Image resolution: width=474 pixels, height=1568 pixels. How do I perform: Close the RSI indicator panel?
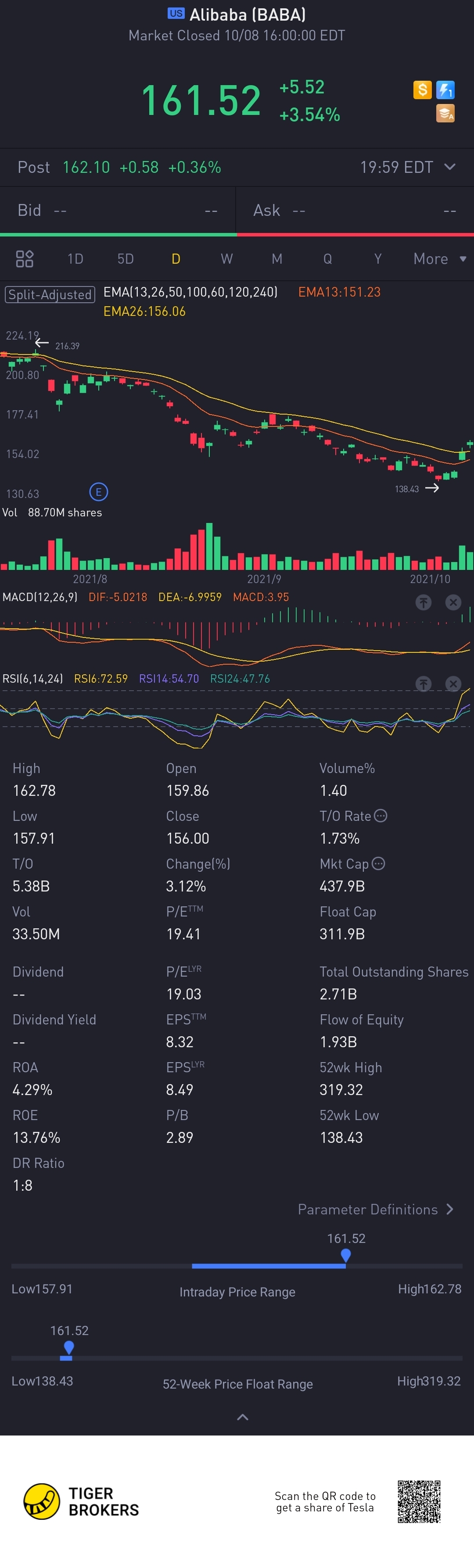[452, 684]
